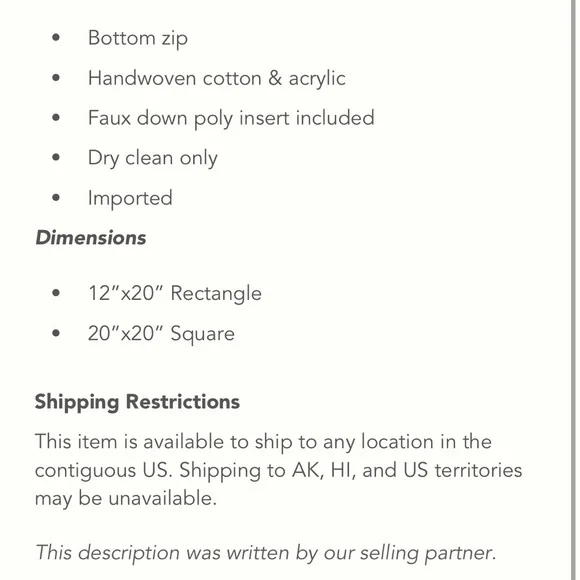Click 'This description was written by our selling partner'
Viewport: 580px width, 580px height.
pos(265,553)
